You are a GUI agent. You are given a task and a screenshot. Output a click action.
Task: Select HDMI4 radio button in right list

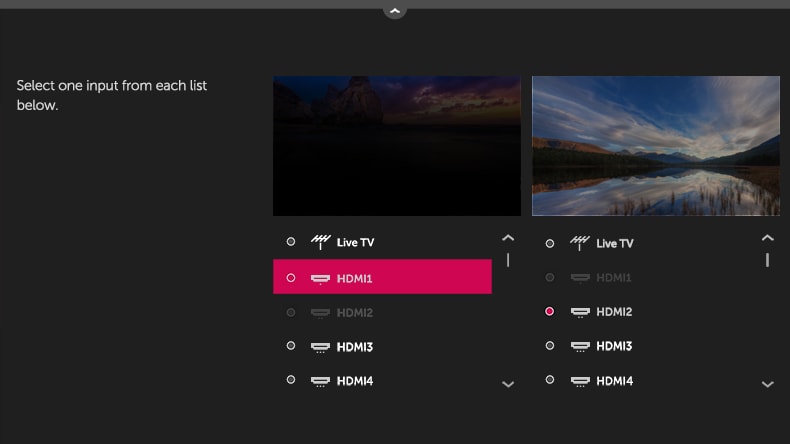pyautogui.click(x=550, y=379)
